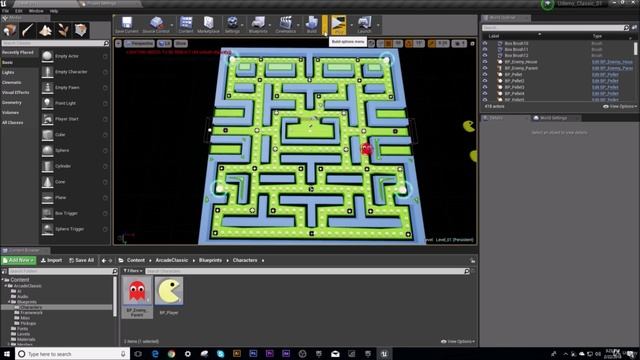Open Build options dropdown arrow
Screen dimensions: 640x360
tap(325, 25)
